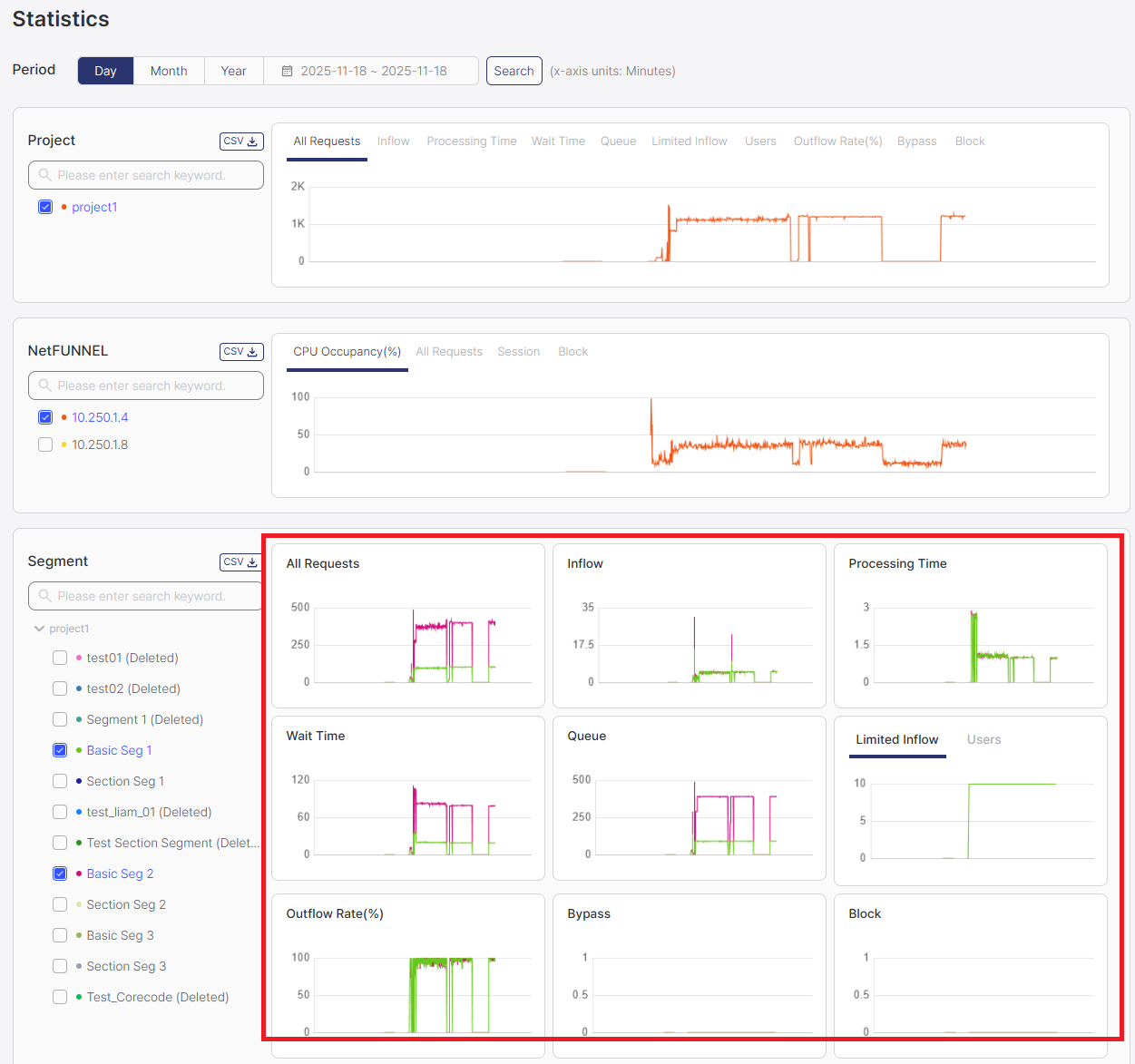1135x1064 pixels.
Task: Check the Section Seg 1 checkbox
Action: 60,781
